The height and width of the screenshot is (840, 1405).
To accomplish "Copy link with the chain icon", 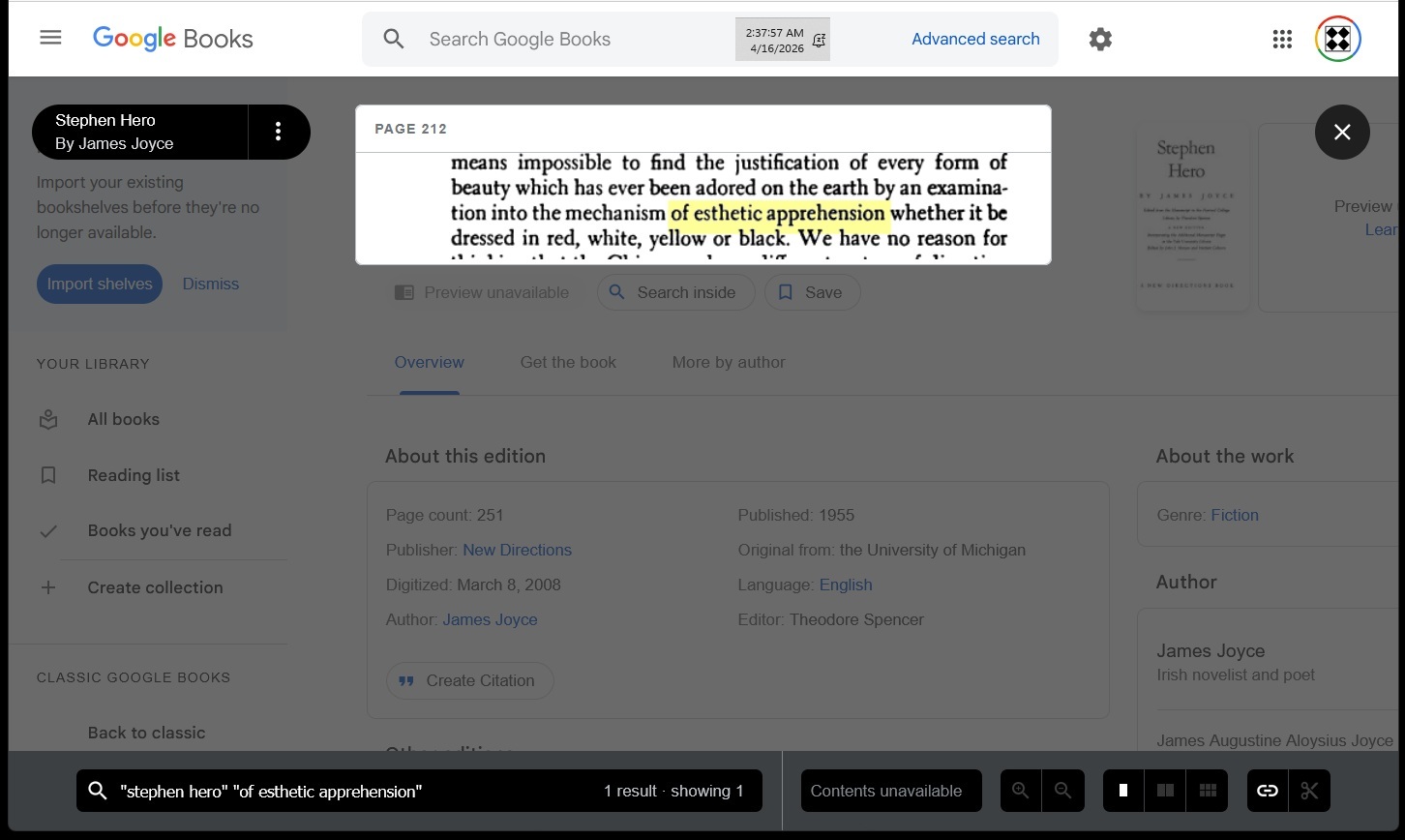I will click(1267, 791).
